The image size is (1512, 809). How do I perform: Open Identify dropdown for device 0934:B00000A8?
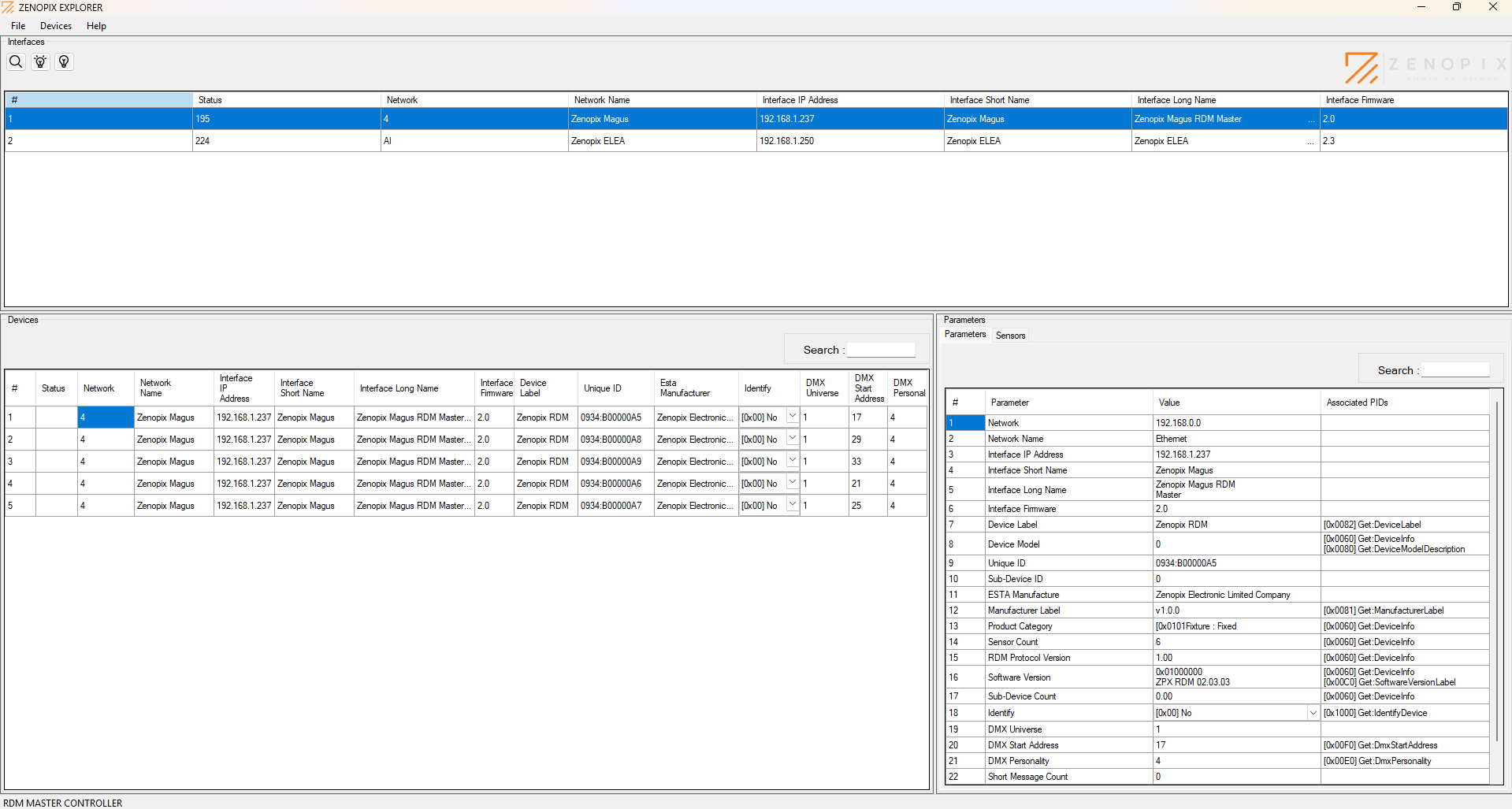tap(793, 439)
